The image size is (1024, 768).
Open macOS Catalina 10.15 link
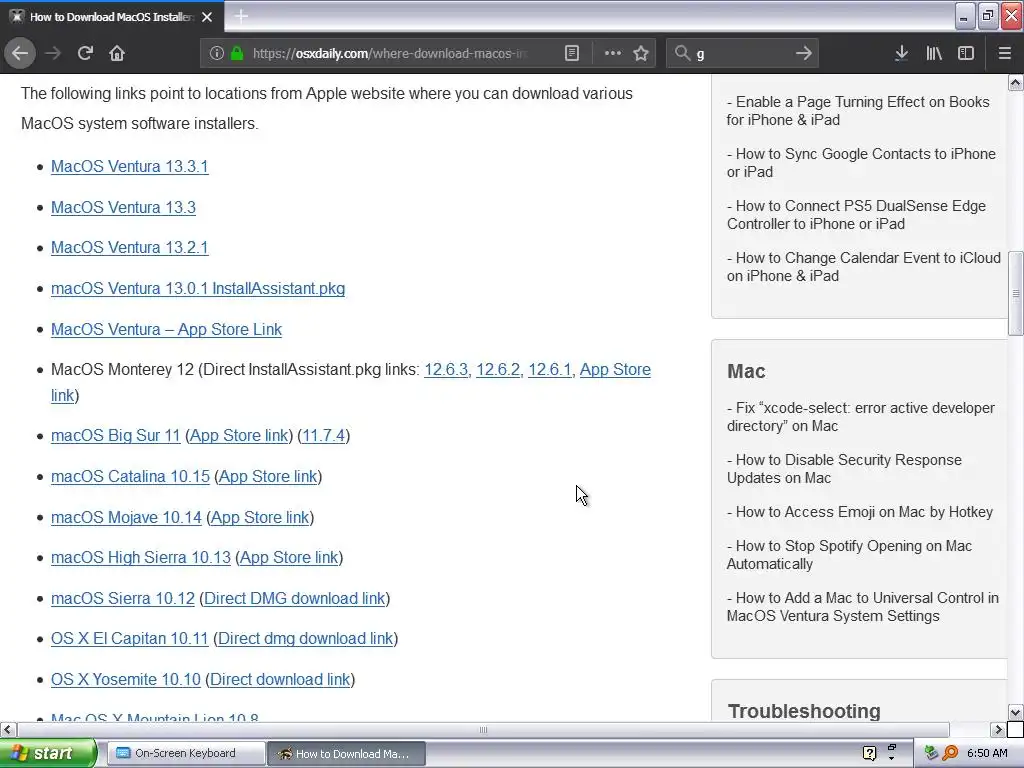[x=131, y=477]
